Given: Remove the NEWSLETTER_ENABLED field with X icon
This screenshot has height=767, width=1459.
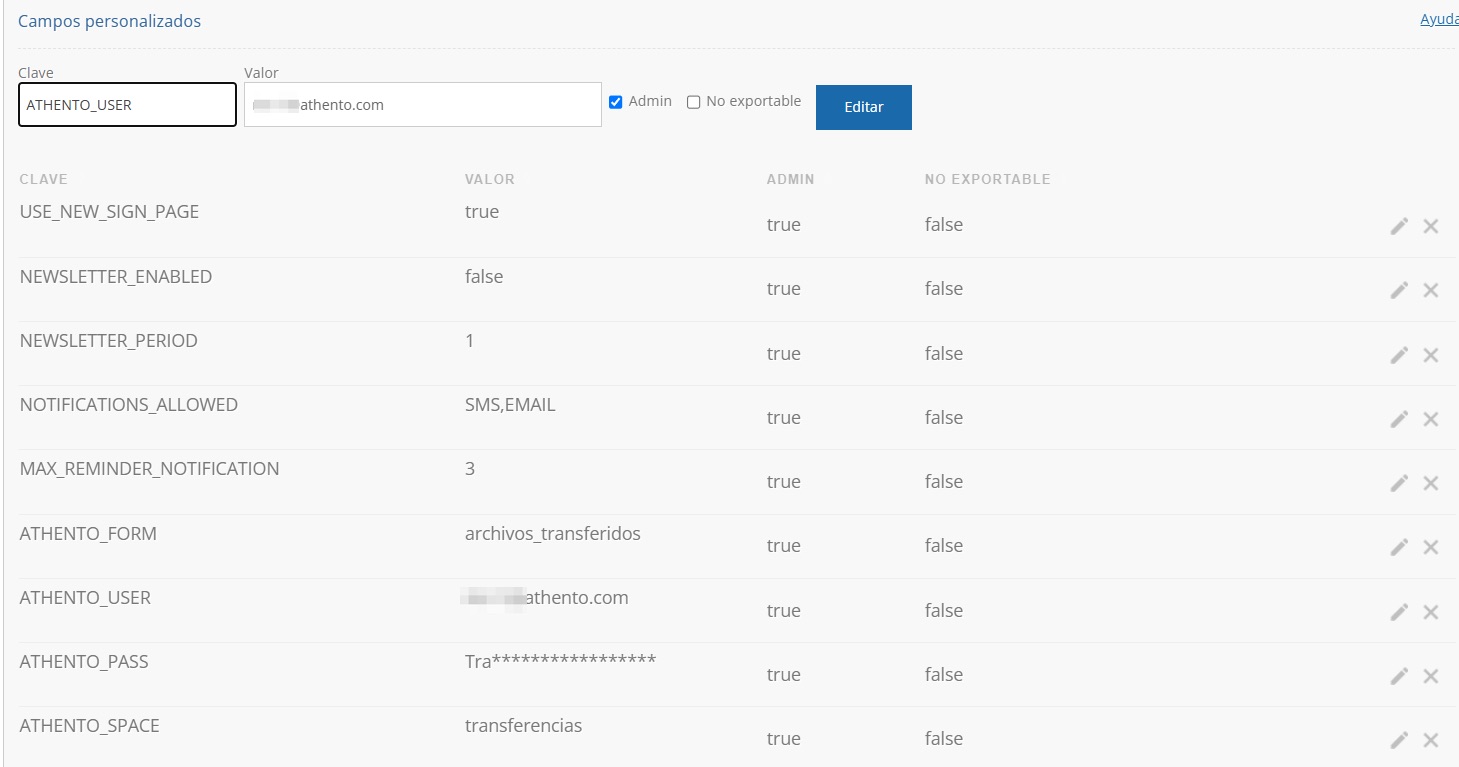Looking at the screenshot, I should 1431,290.
